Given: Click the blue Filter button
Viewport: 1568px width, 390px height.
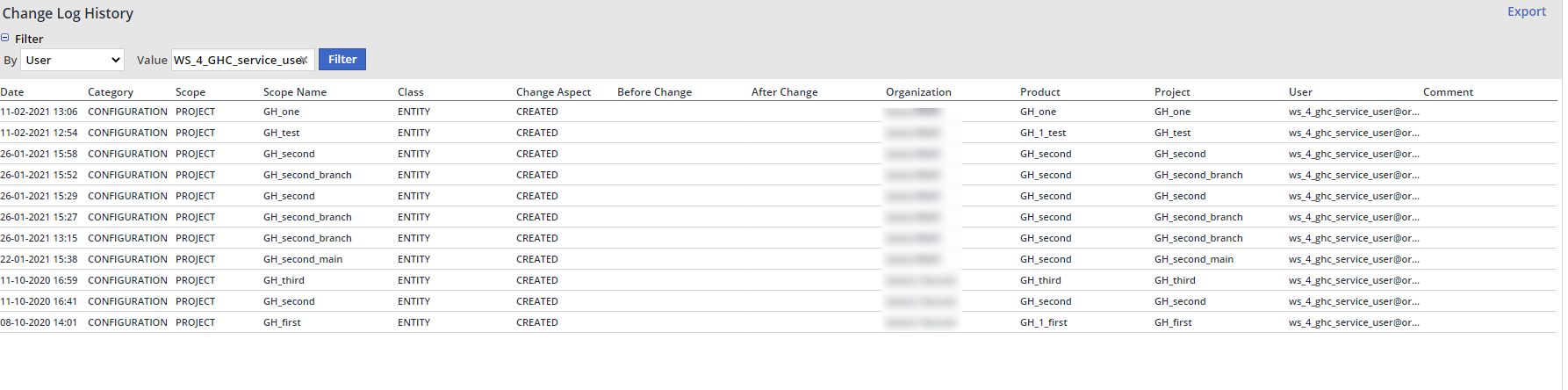Looking at the screenshot, I should 342,60.
